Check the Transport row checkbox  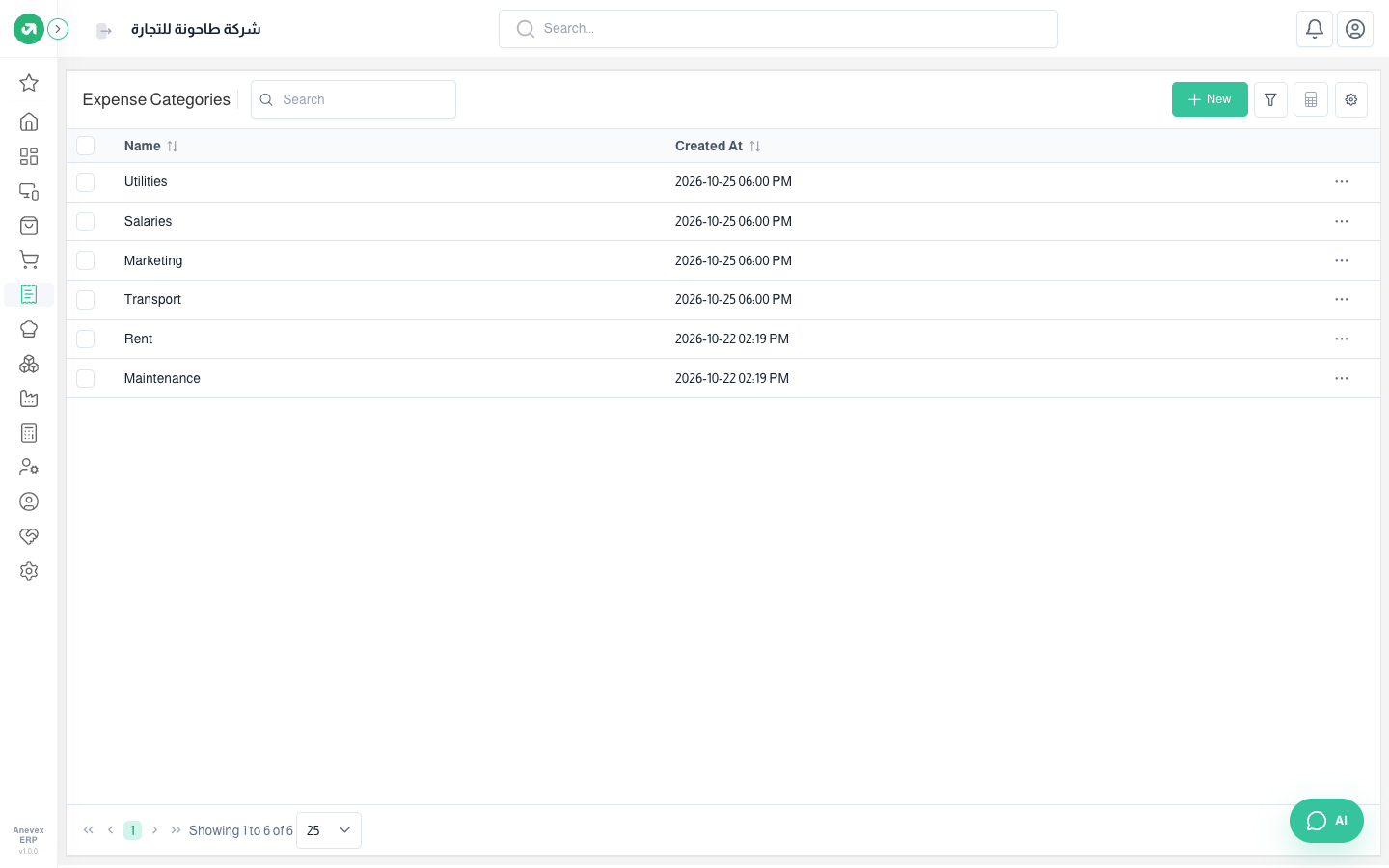tap(86, 300)
